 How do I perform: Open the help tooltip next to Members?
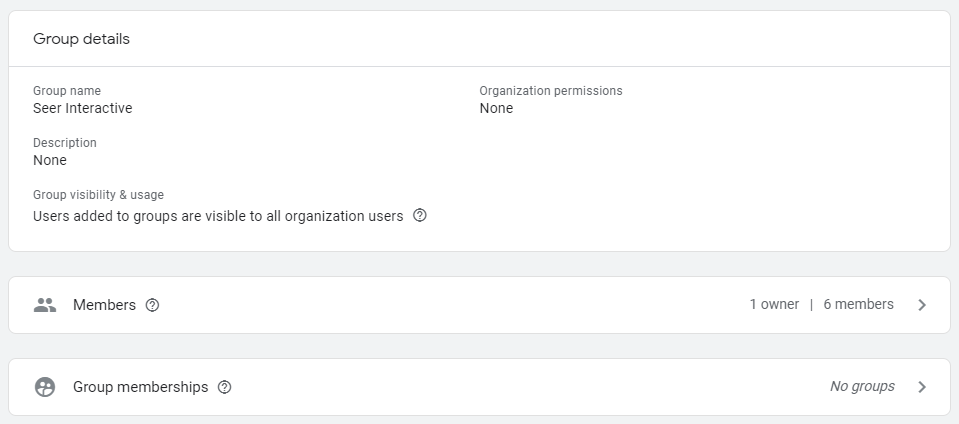(152, 305)
